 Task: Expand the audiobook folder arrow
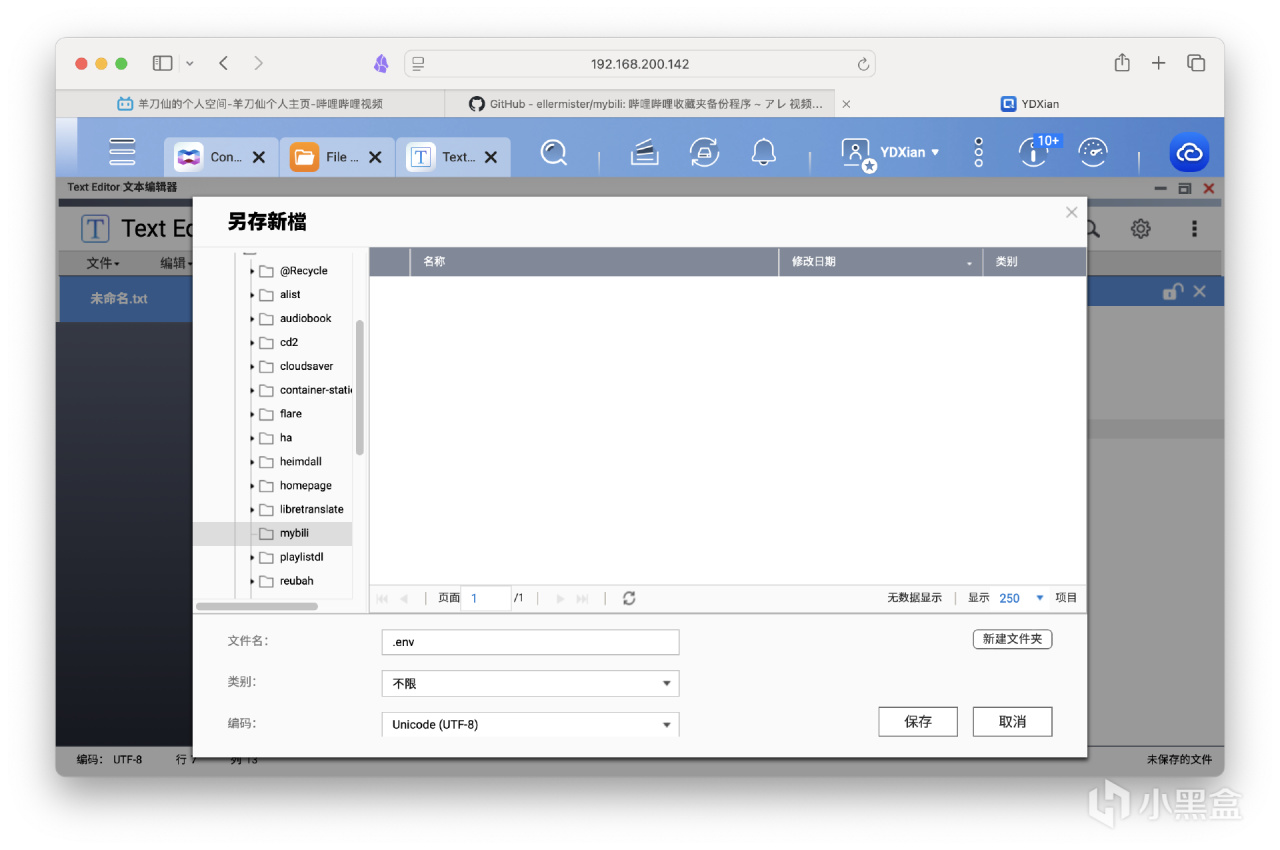tap(252, 319)
